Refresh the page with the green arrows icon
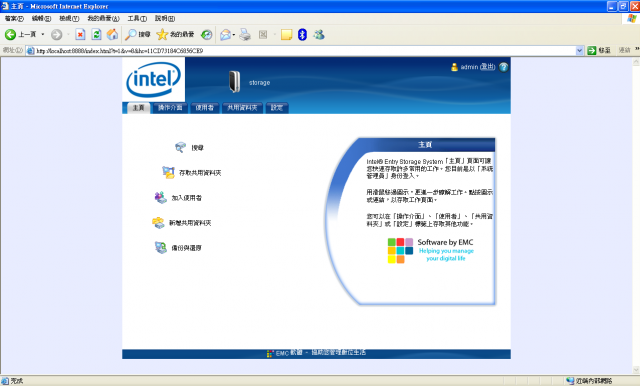The width and height of the screenshot is (640, 386). [x=96, y=35]
